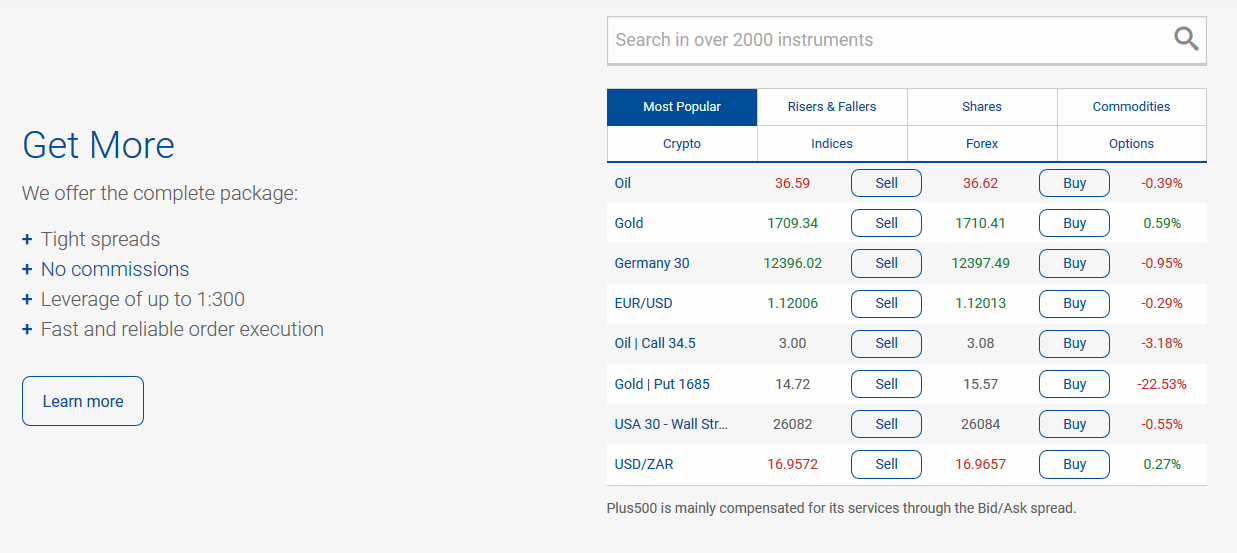1237x553 pixels.
Task: Open the Oil | Call 34.5 instrument link
Action: (x=655, y=343)
